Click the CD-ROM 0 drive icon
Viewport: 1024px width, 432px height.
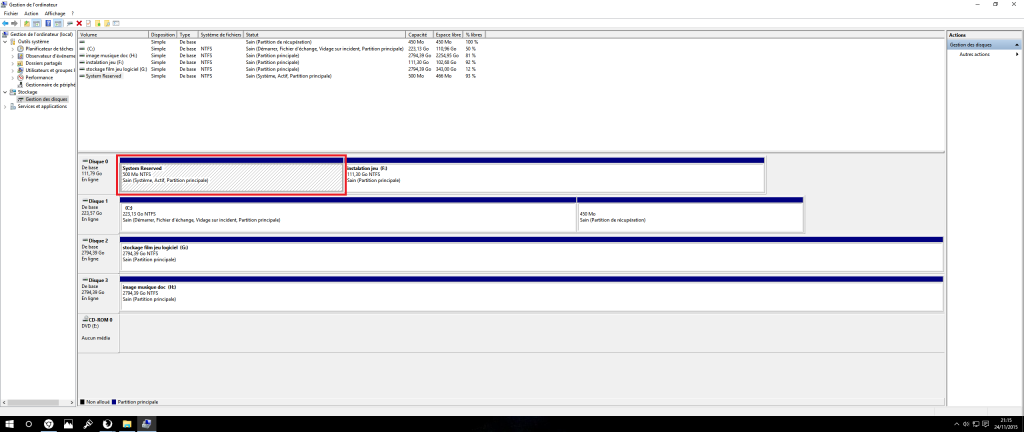84,320
